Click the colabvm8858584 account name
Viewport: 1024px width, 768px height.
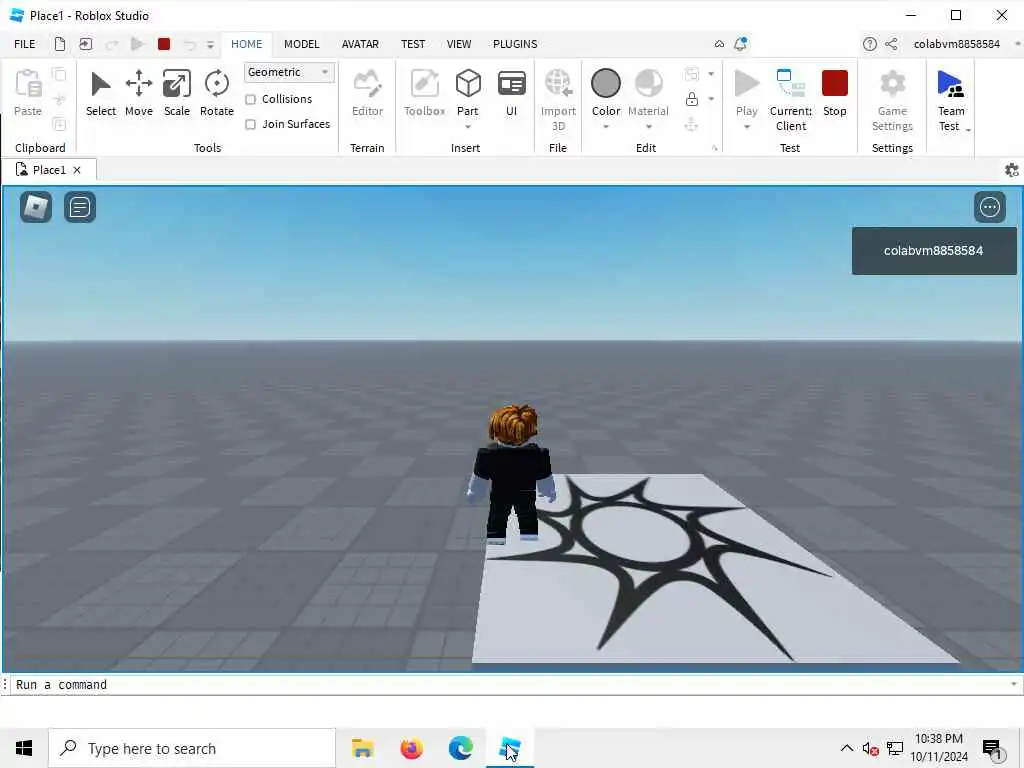point(956,44)
